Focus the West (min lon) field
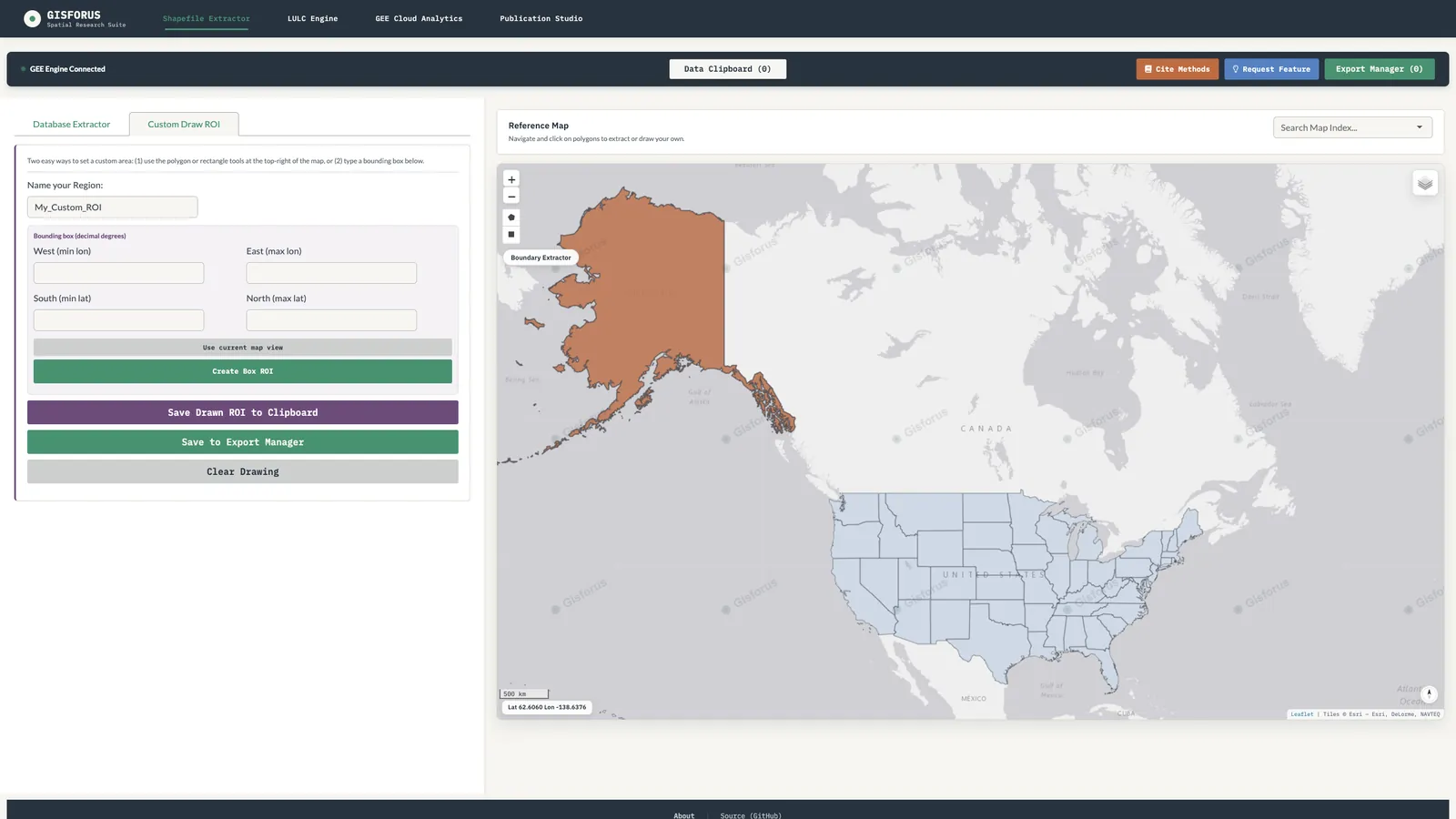The height and width of the screenshot is (819, 1456). (x=118, y=273)
